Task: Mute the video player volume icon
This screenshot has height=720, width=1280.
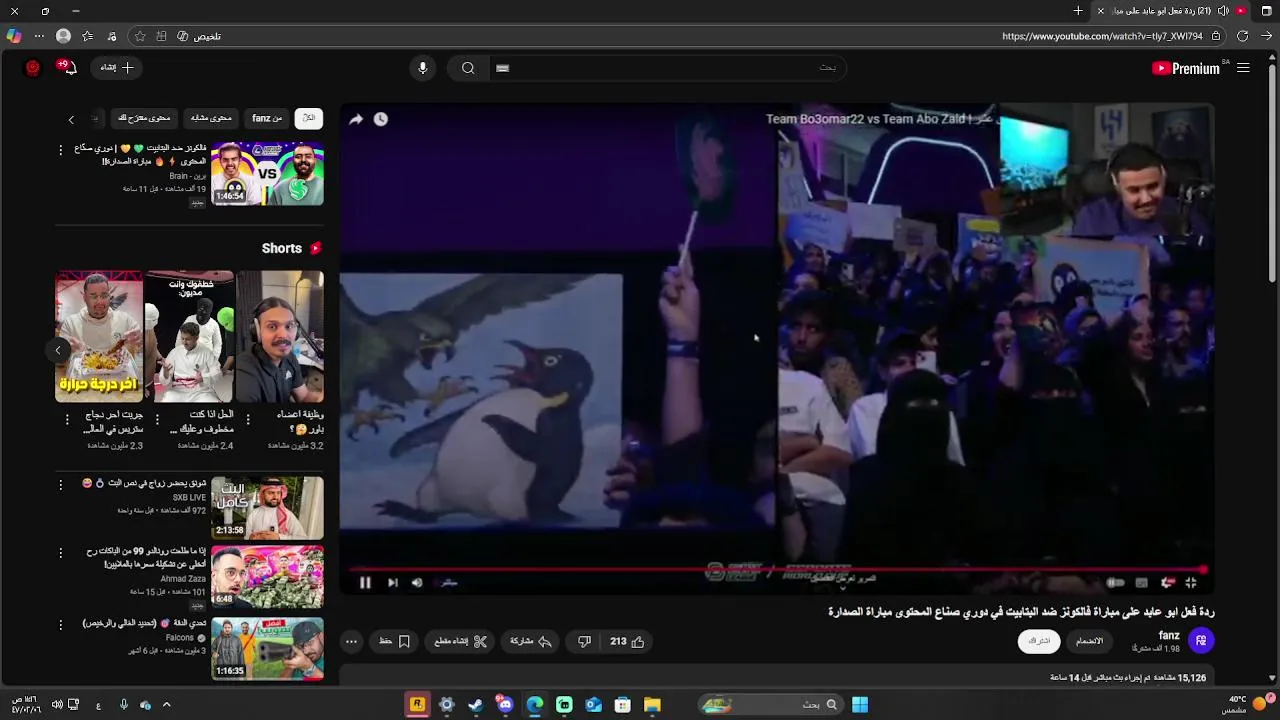Action: point(417,583)
